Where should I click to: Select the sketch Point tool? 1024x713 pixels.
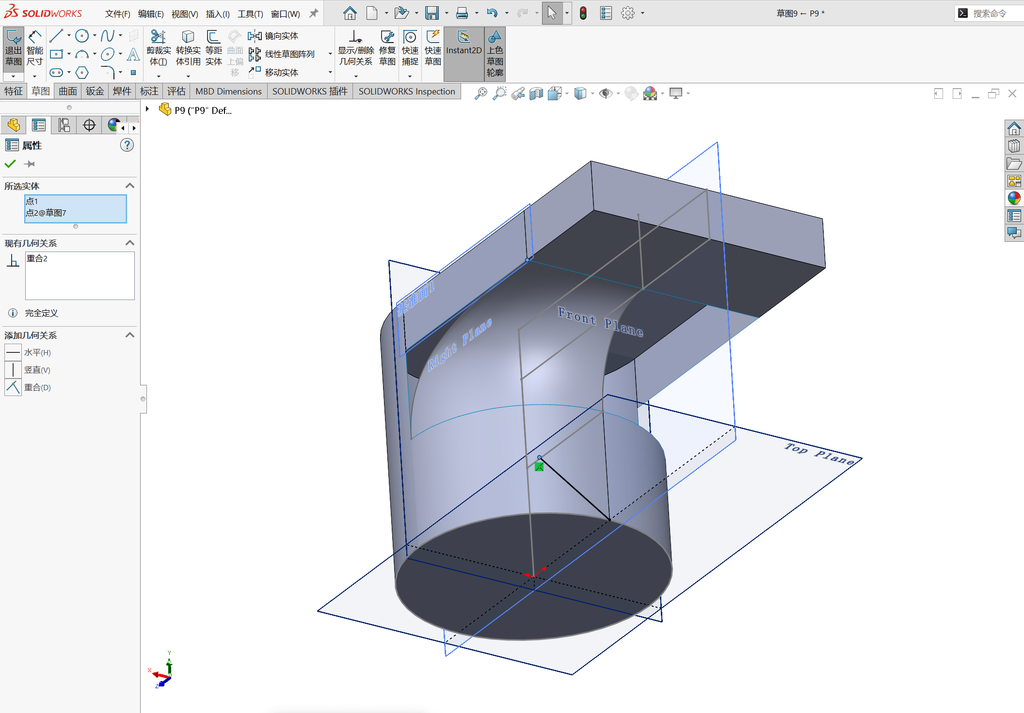click(133, 72)
